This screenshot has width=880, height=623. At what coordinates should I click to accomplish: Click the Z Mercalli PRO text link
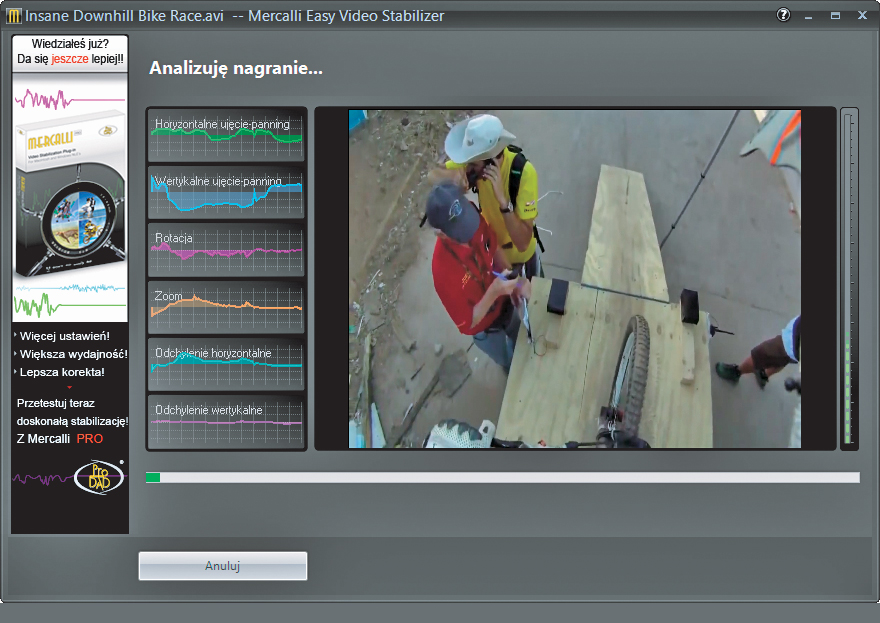60,438
